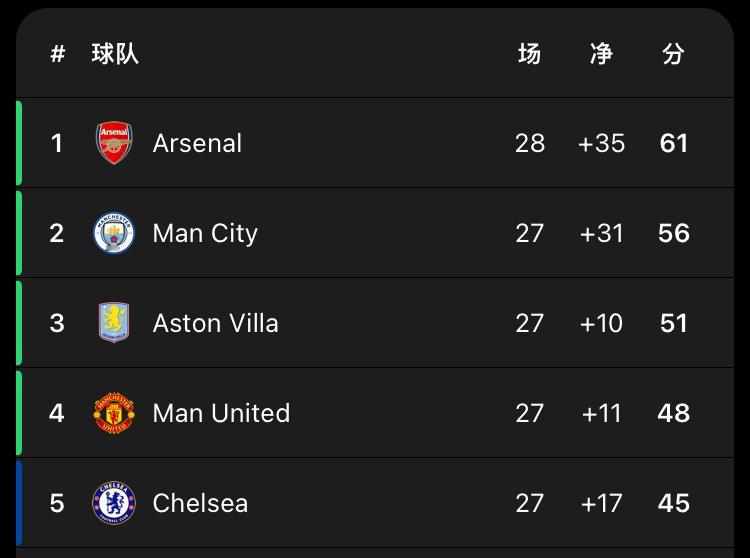Open Arsenal team name link
The height and width of the screenshot is (558, 750).
[197, 143]
